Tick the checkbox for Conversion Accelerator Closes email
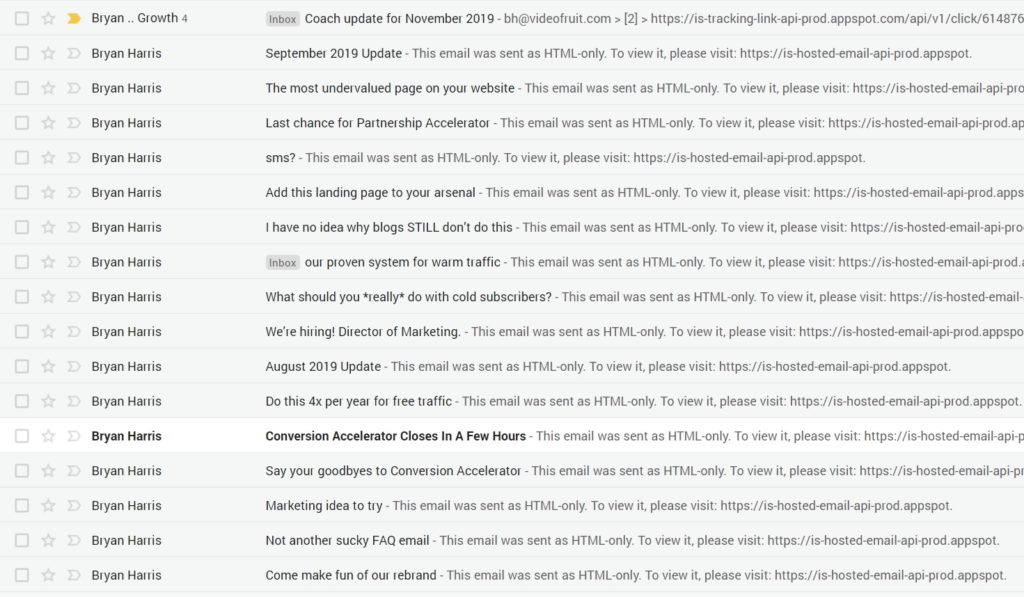Viewport: 1024px width, 597px height. click(x=22, y=436)
